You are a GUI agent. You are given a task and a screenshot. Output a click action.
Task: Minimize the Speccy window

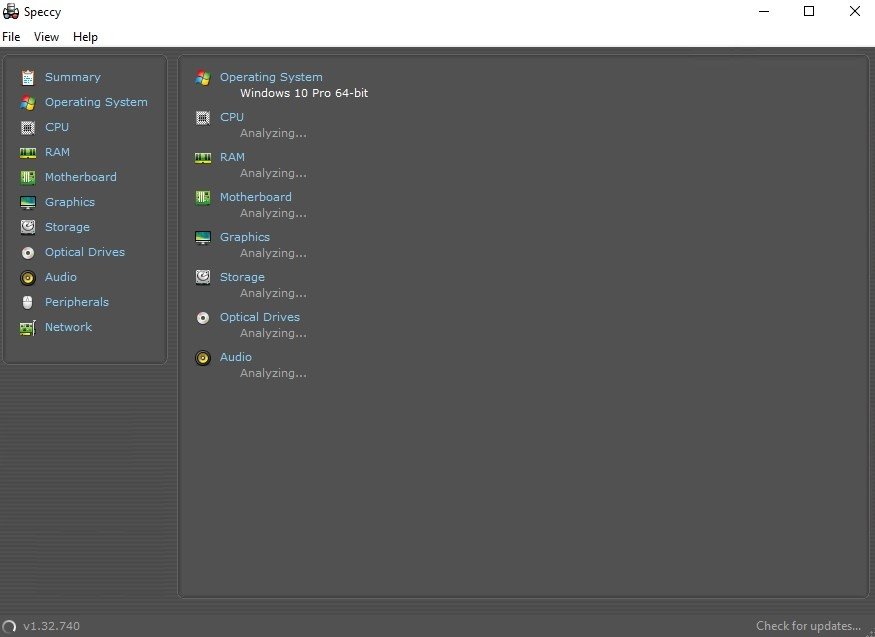[764, 11]
